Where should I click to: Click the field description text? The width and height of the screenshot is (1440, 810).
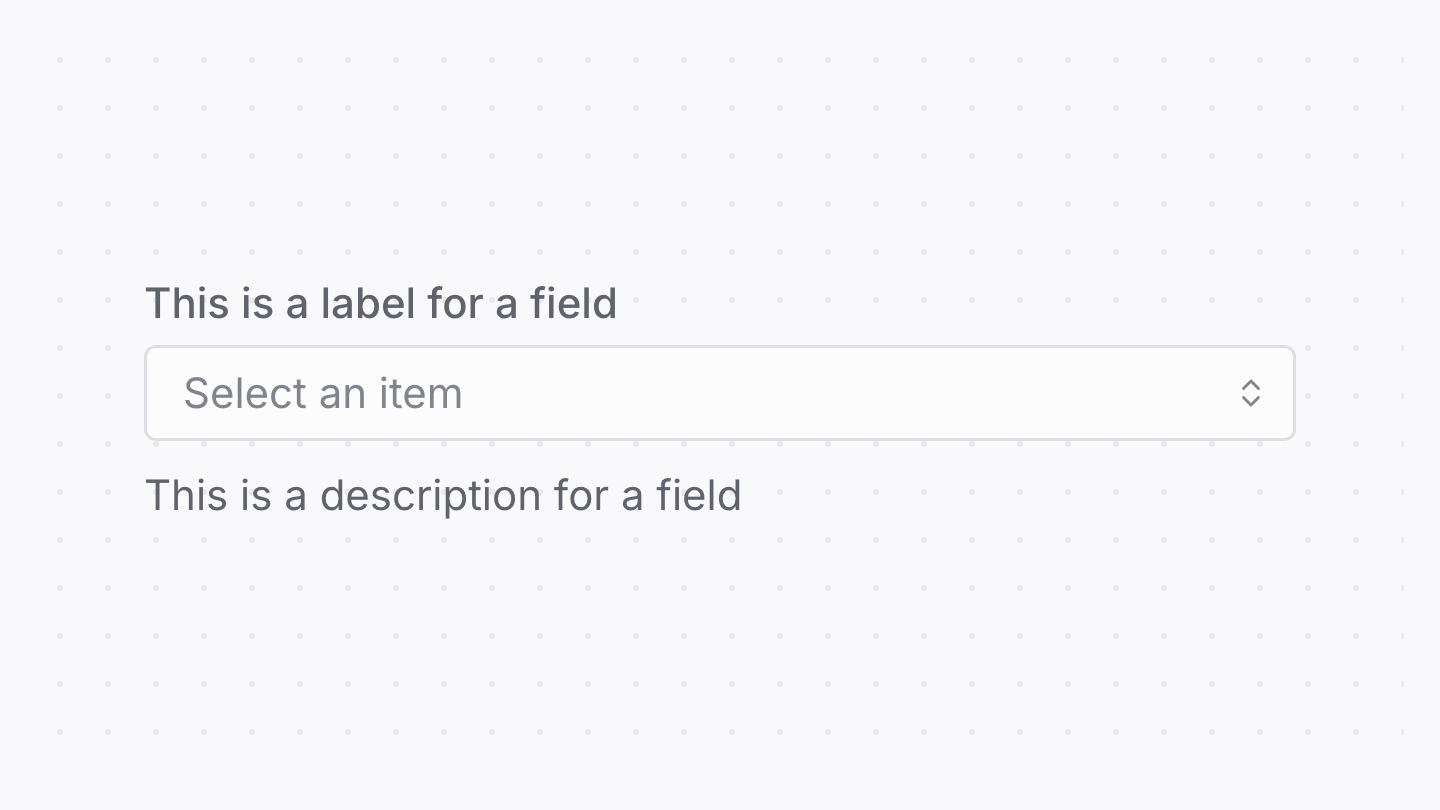pos(444,495)
